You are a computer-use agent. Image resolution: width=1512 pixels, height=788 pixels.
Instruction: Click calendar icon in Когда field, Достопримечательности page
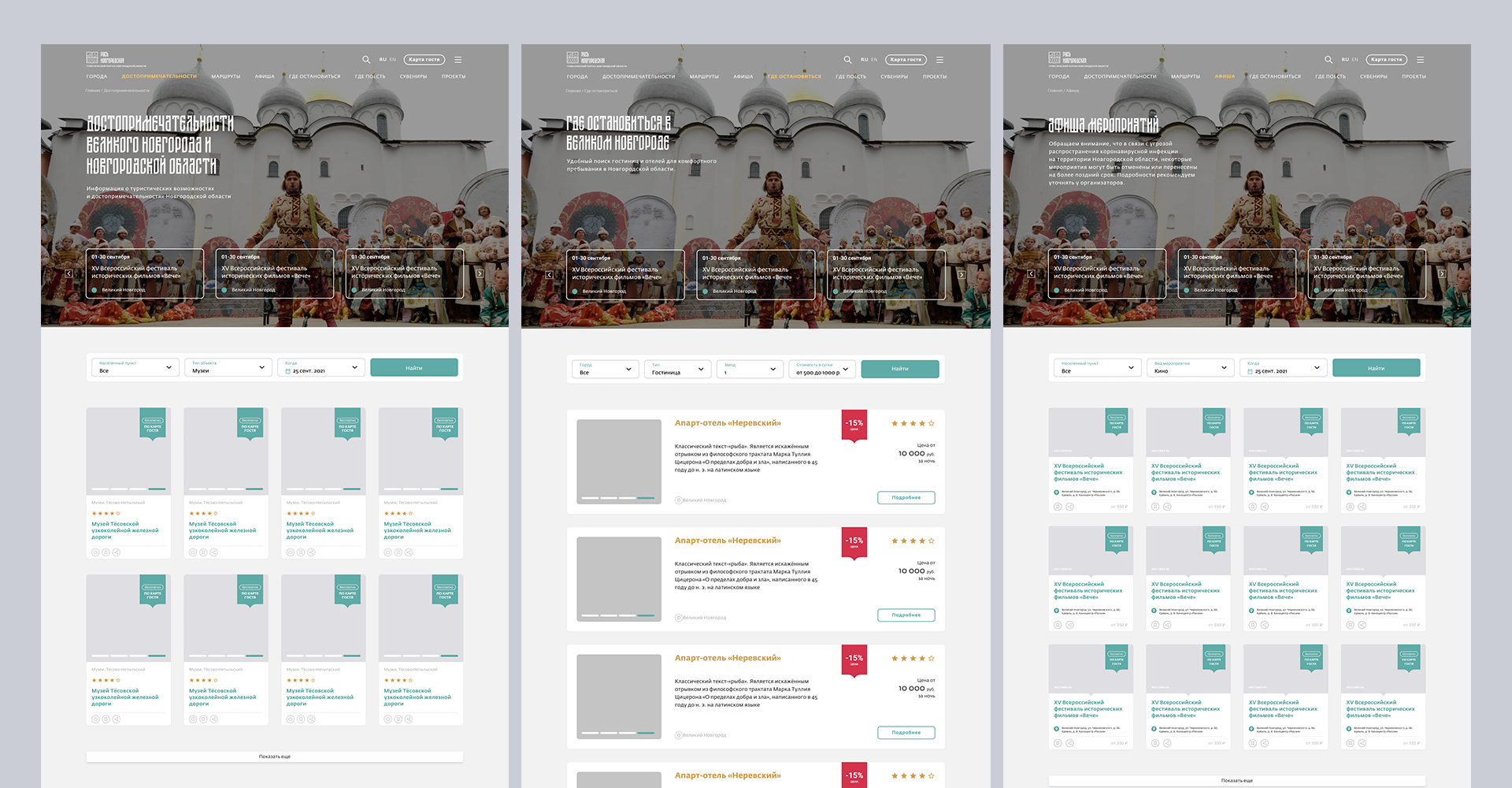click(288, 371)
